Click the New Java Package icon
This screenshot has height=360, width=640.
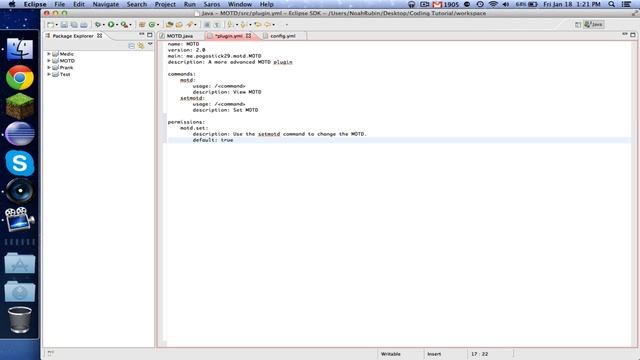[x=142, y=25]
